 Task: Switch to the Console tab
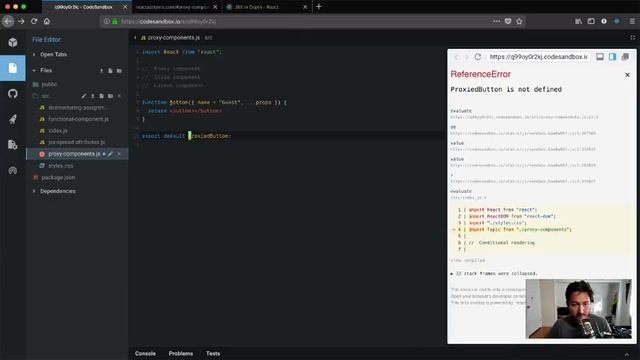click(x=145, y=353)
